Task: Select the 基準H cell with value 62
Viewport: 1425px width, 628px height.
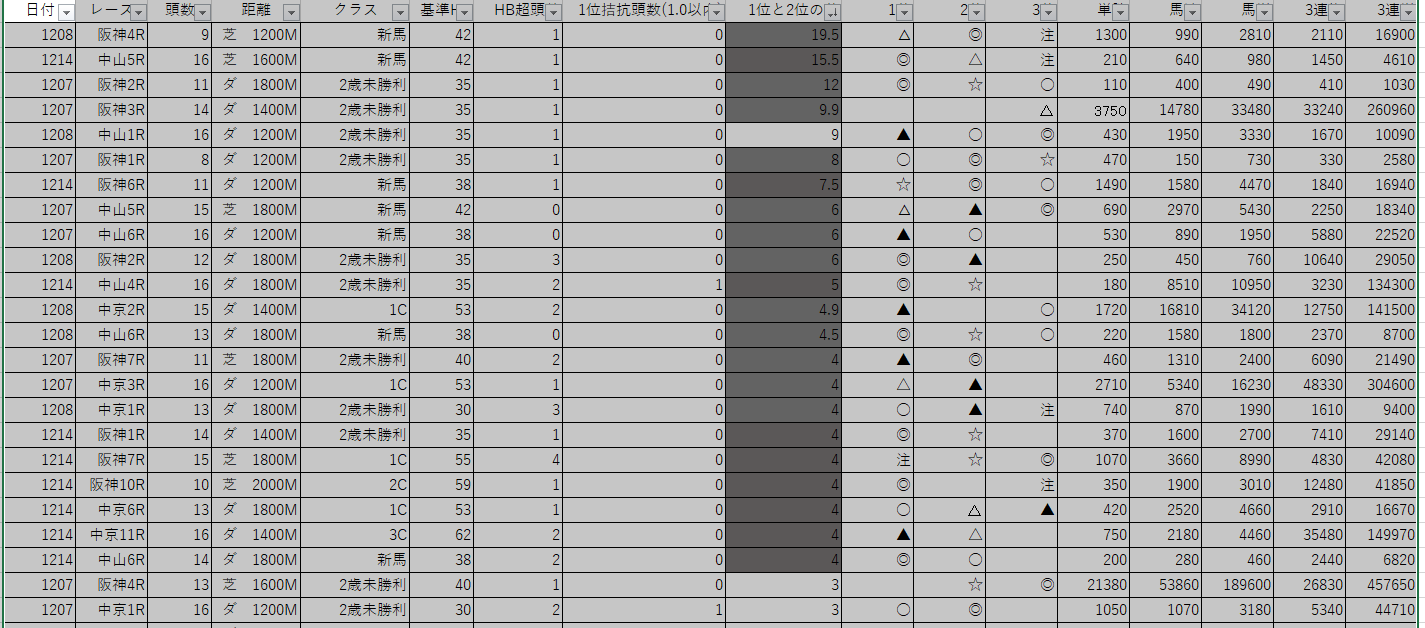Action: (442, 535)
